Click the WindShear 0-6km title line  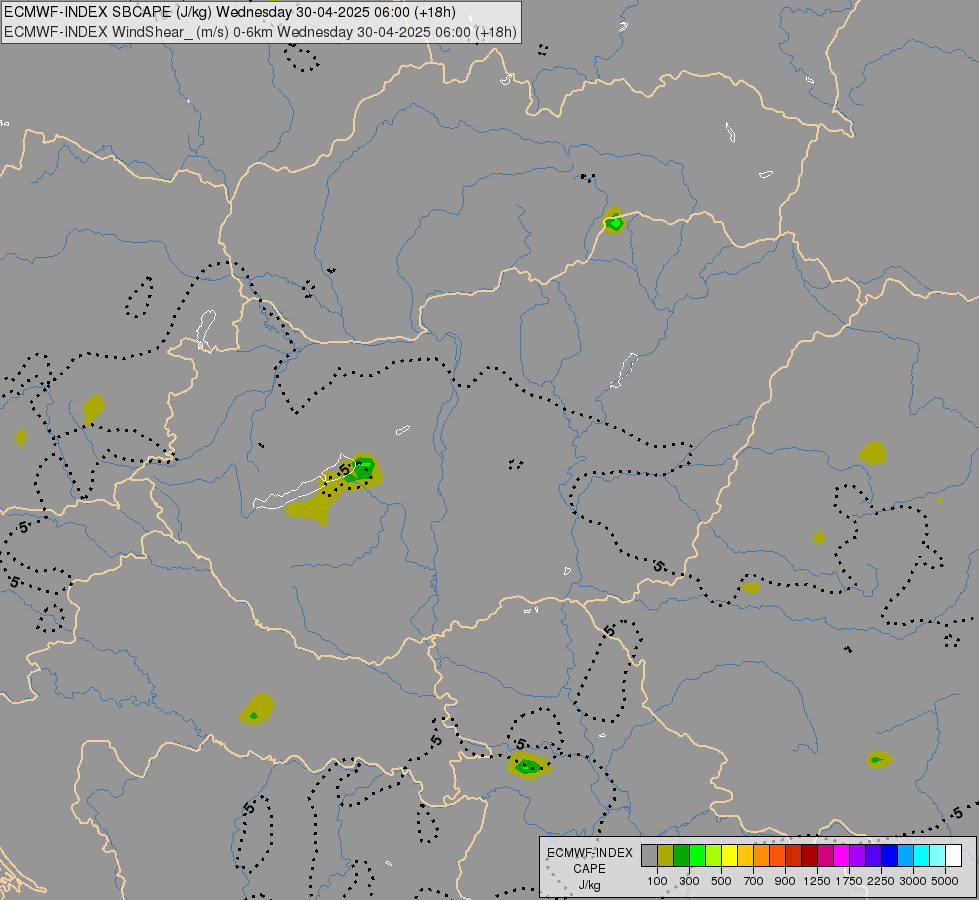(260, 32)
